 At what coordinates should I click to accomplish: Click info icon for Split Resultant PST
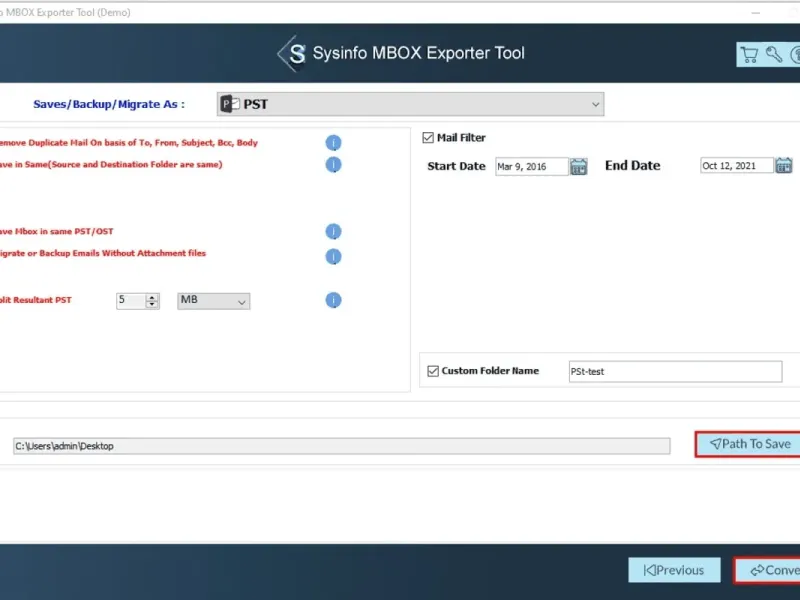pos(333,300)
